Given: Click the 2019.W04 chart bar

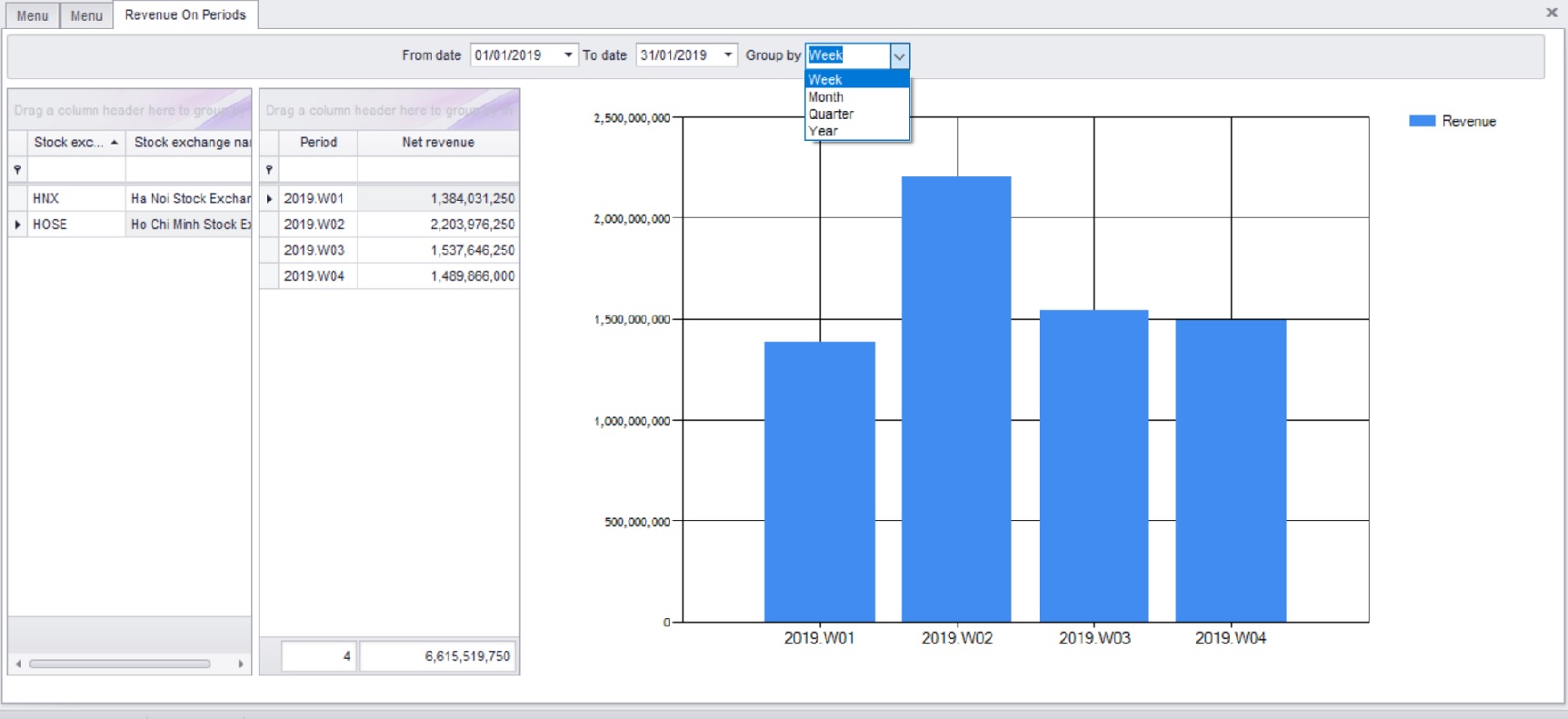Looking at the screenshot, I should 1231,471.
